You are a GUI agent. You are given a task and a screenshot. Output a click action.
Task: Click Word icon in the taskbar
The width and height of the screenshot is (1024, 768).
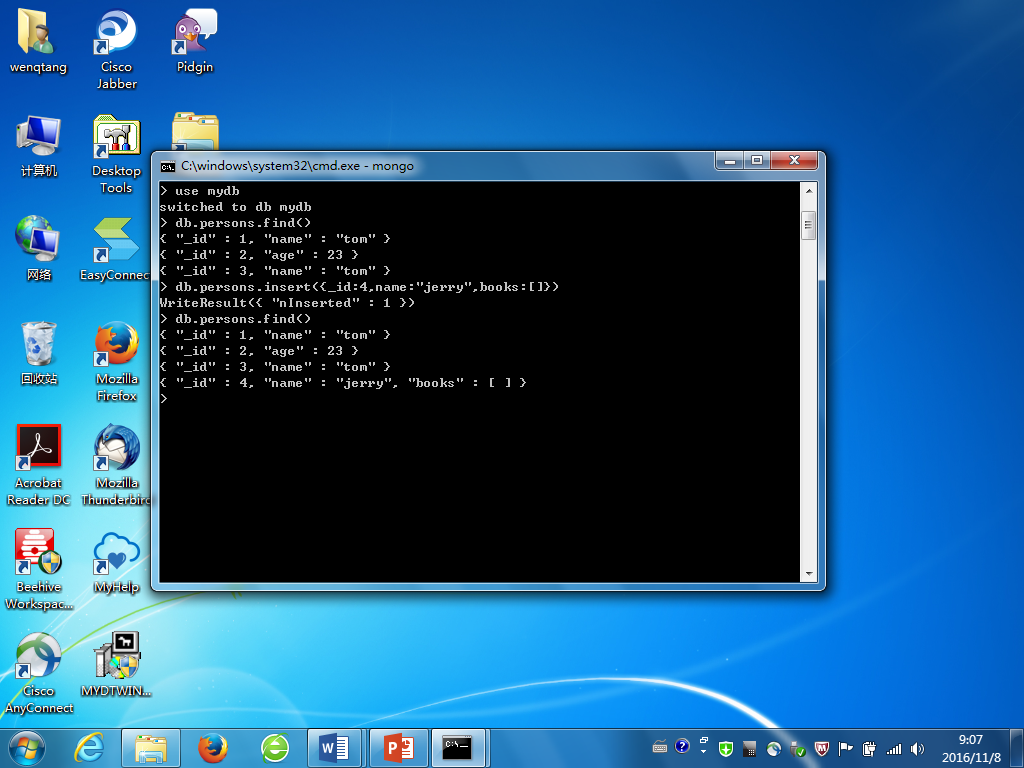(333, 747)
